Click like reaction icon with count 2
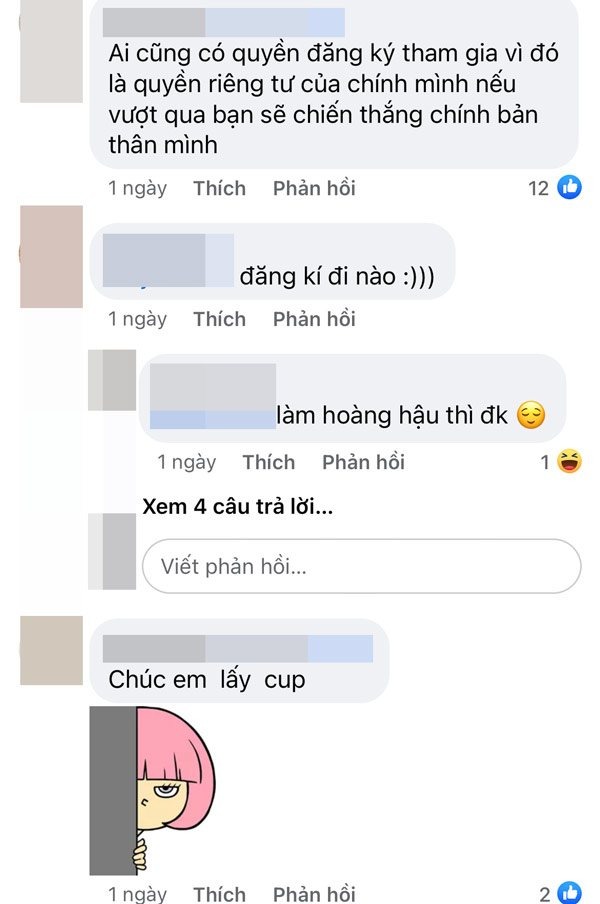The width and height of the screenshot is (600, 904). (569, 893)
